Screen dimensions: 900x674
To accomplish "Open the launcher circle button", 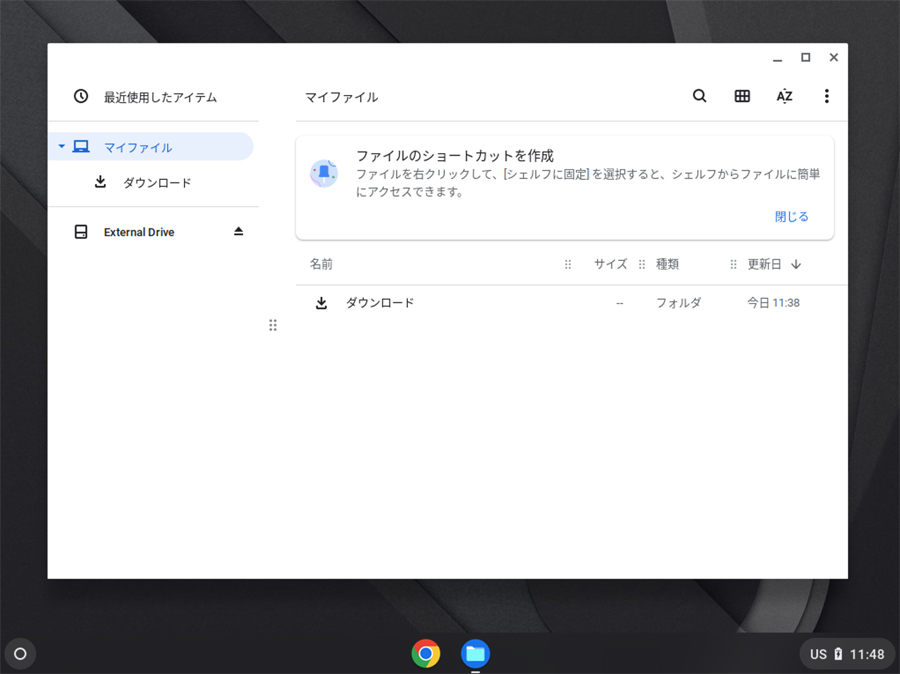I will point(20,654).
